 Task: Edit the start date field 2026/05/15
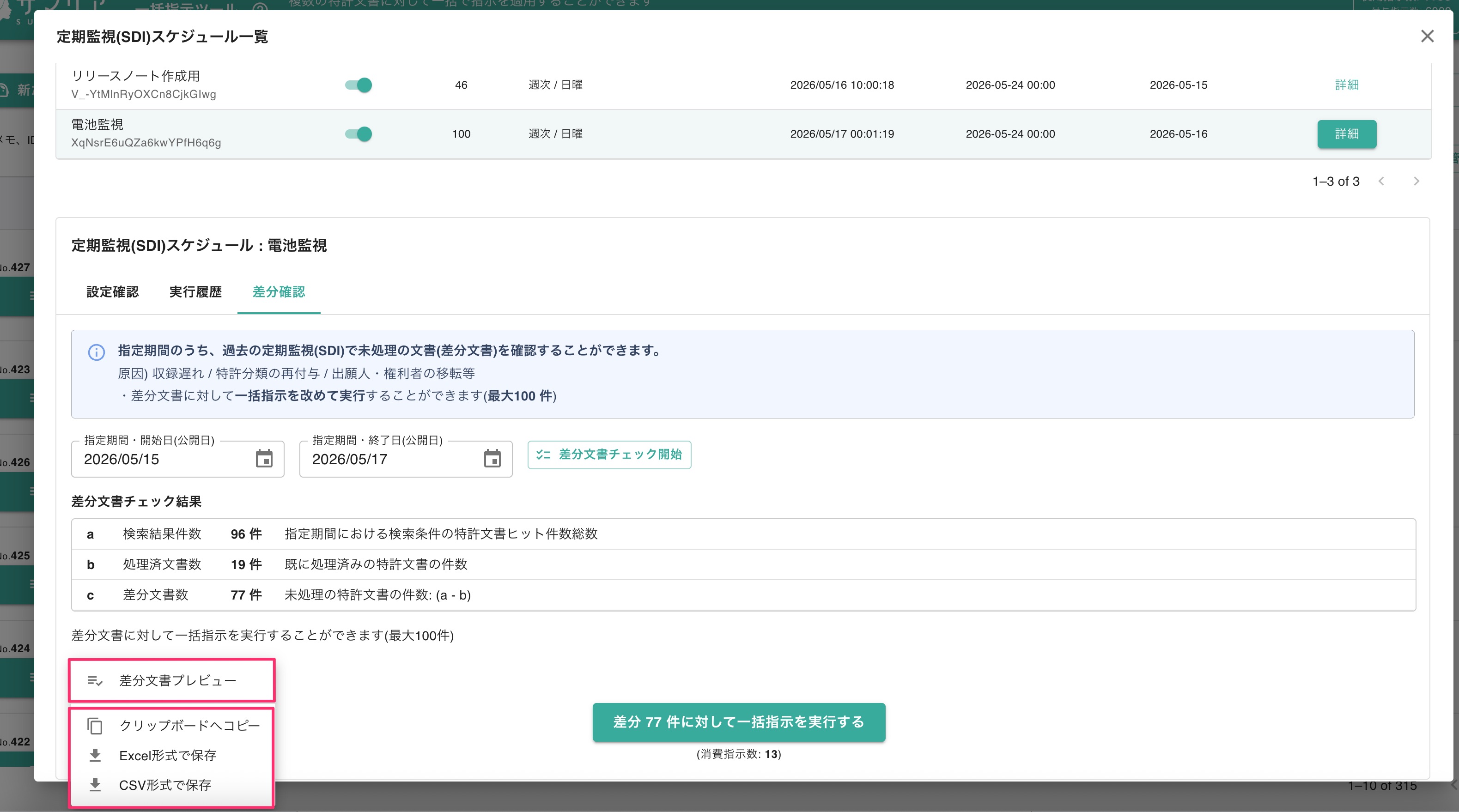(177, 459)
